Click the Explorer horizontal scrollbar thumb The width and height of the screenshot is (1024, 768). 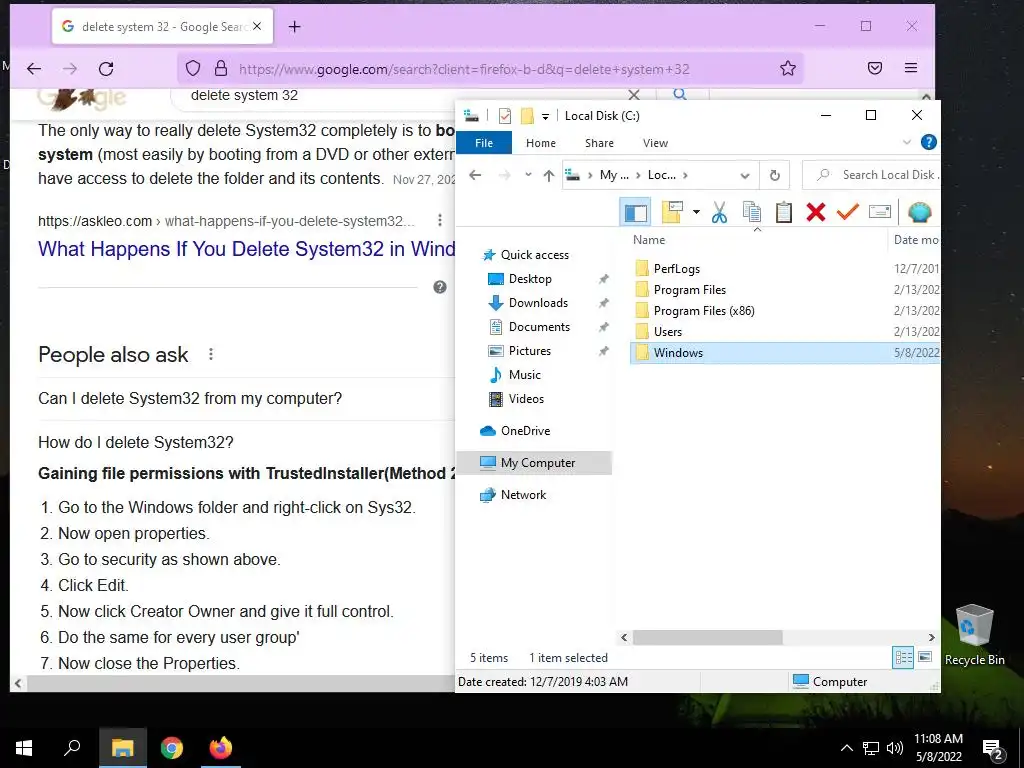[x=707, y=637]
